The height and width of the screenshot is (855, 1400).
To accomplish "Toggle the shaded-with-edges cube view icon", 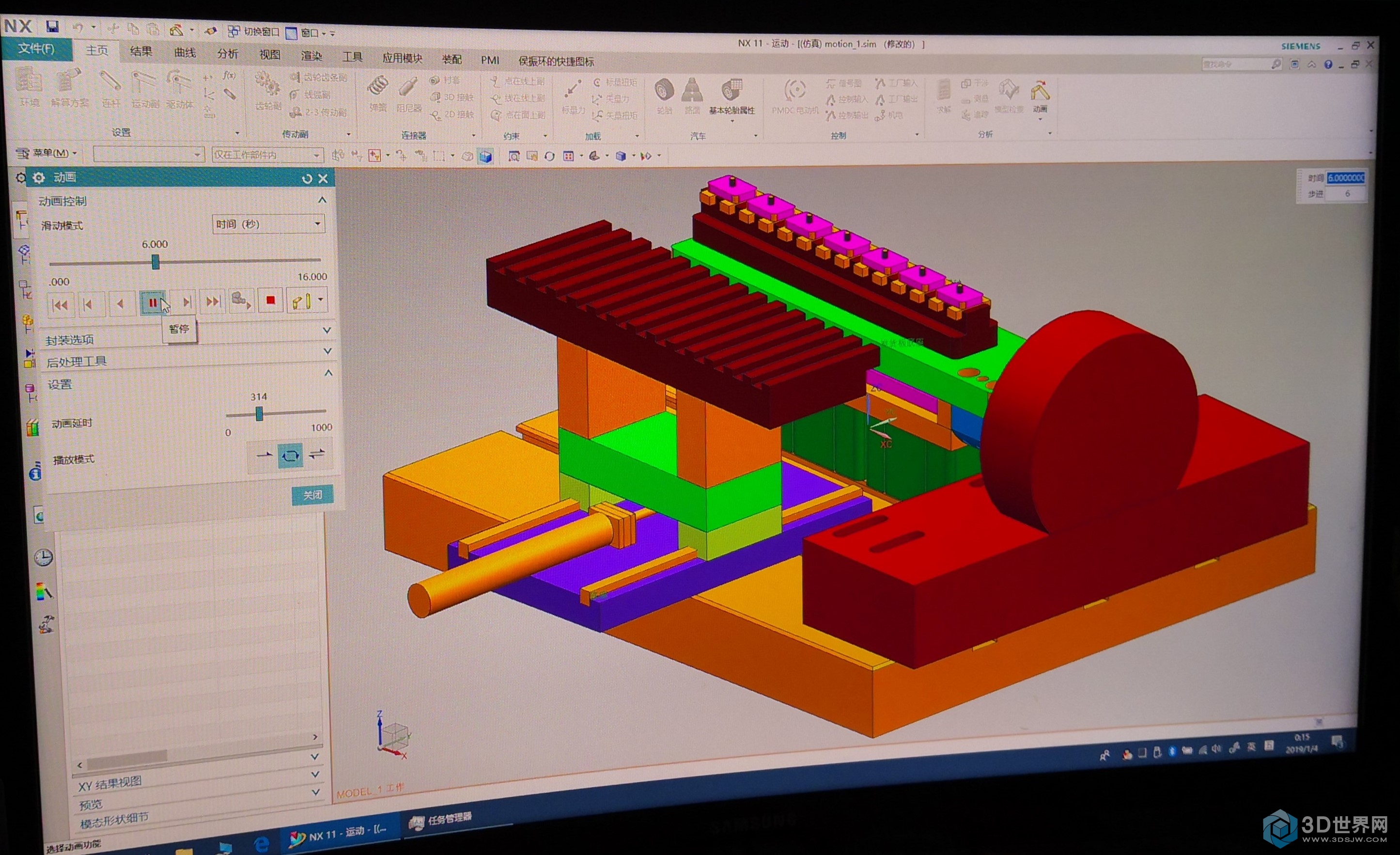I will click(x=486, y=157).
